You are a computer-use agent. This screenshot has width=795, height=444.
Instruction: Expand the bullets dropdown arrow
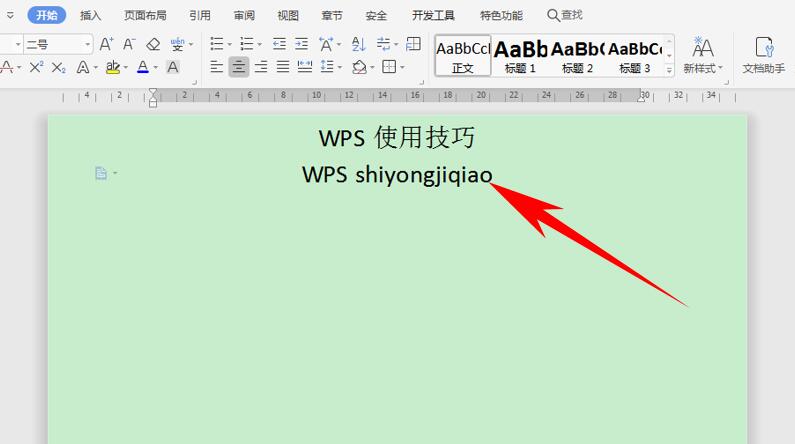[229, 45]
